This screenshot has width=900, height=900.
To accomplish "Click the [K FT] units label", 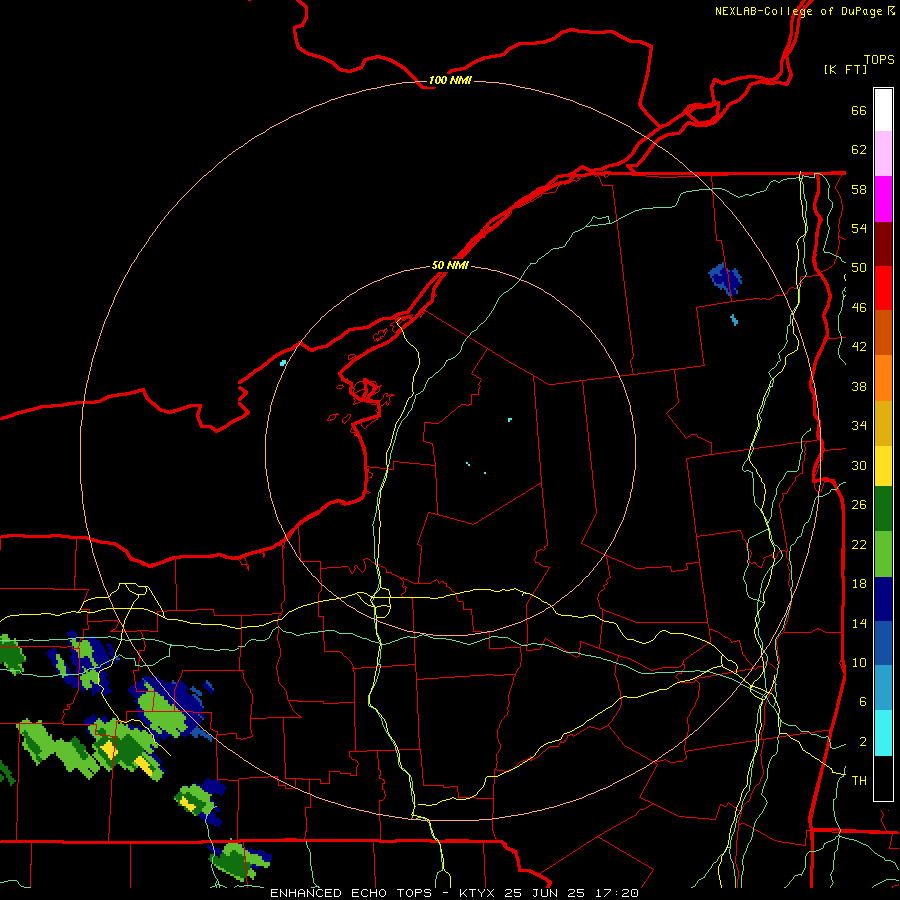I will (845, 69).
